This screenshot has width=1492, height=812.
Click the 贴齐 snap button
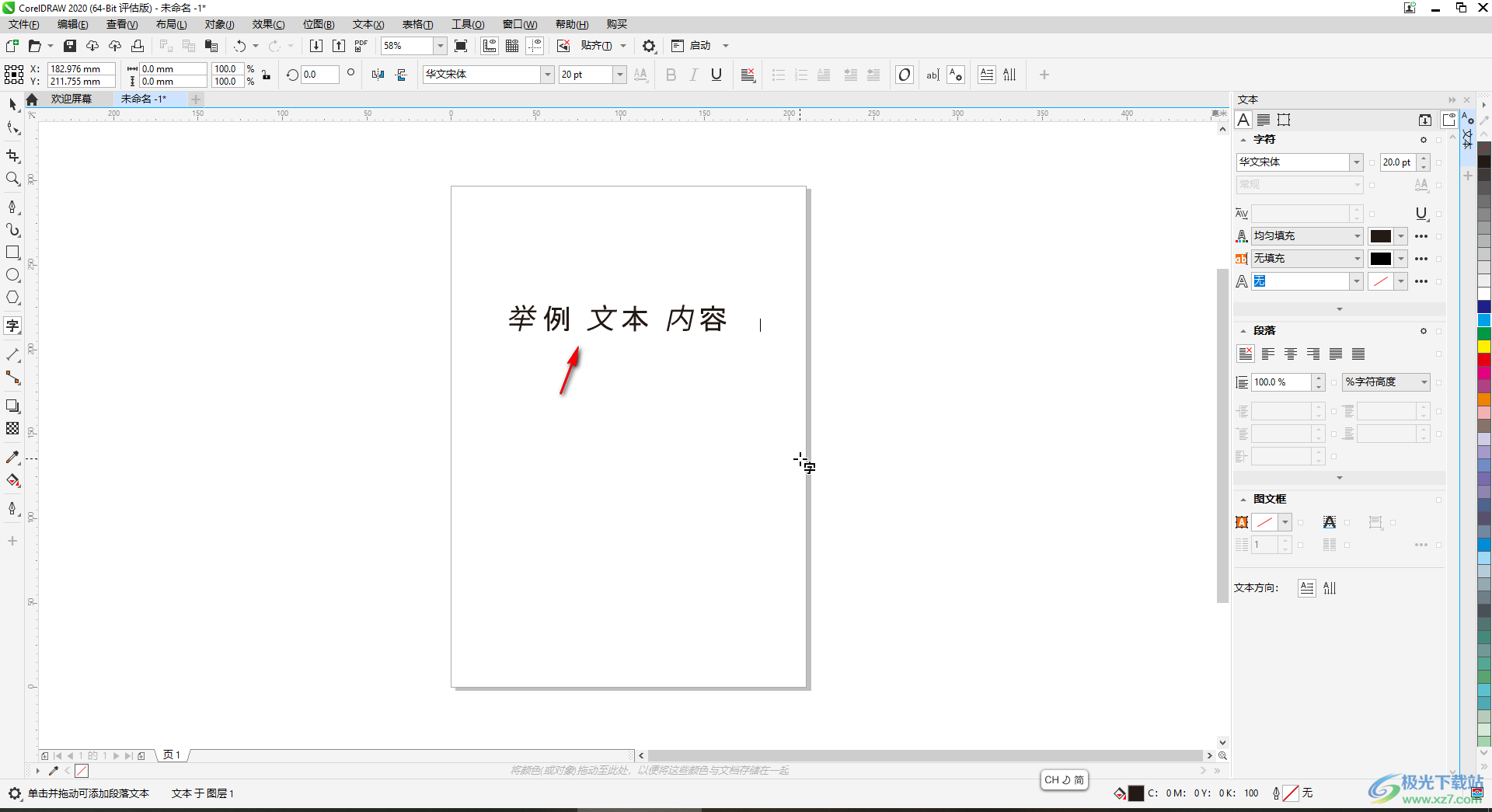596,46
